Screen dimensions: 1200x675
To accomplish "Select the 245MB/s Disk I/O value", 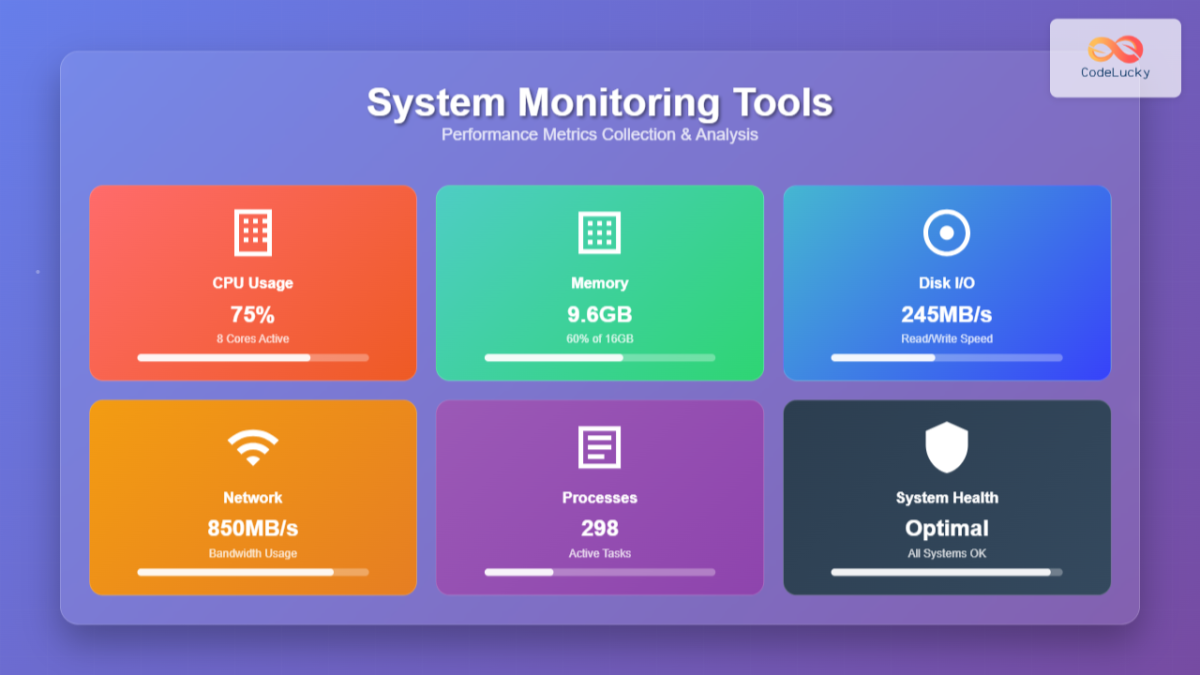I will (x=947, y=313).
